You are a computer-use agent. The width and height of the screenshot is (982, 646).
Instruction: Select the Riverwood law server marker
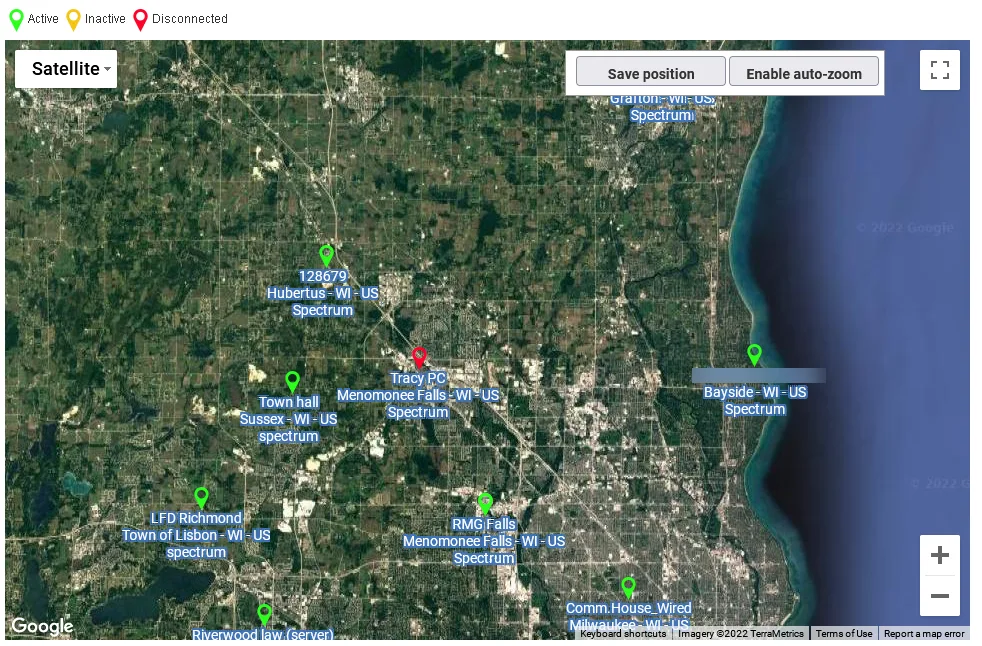coord(265,614)
